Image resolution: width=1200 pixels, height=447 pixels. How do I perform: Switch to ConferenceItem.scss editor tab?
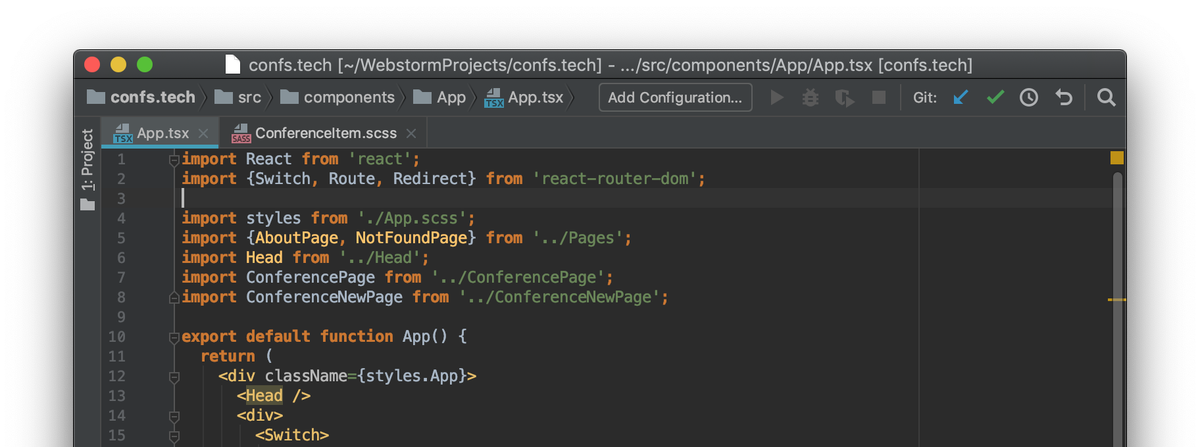click(325, 132)
